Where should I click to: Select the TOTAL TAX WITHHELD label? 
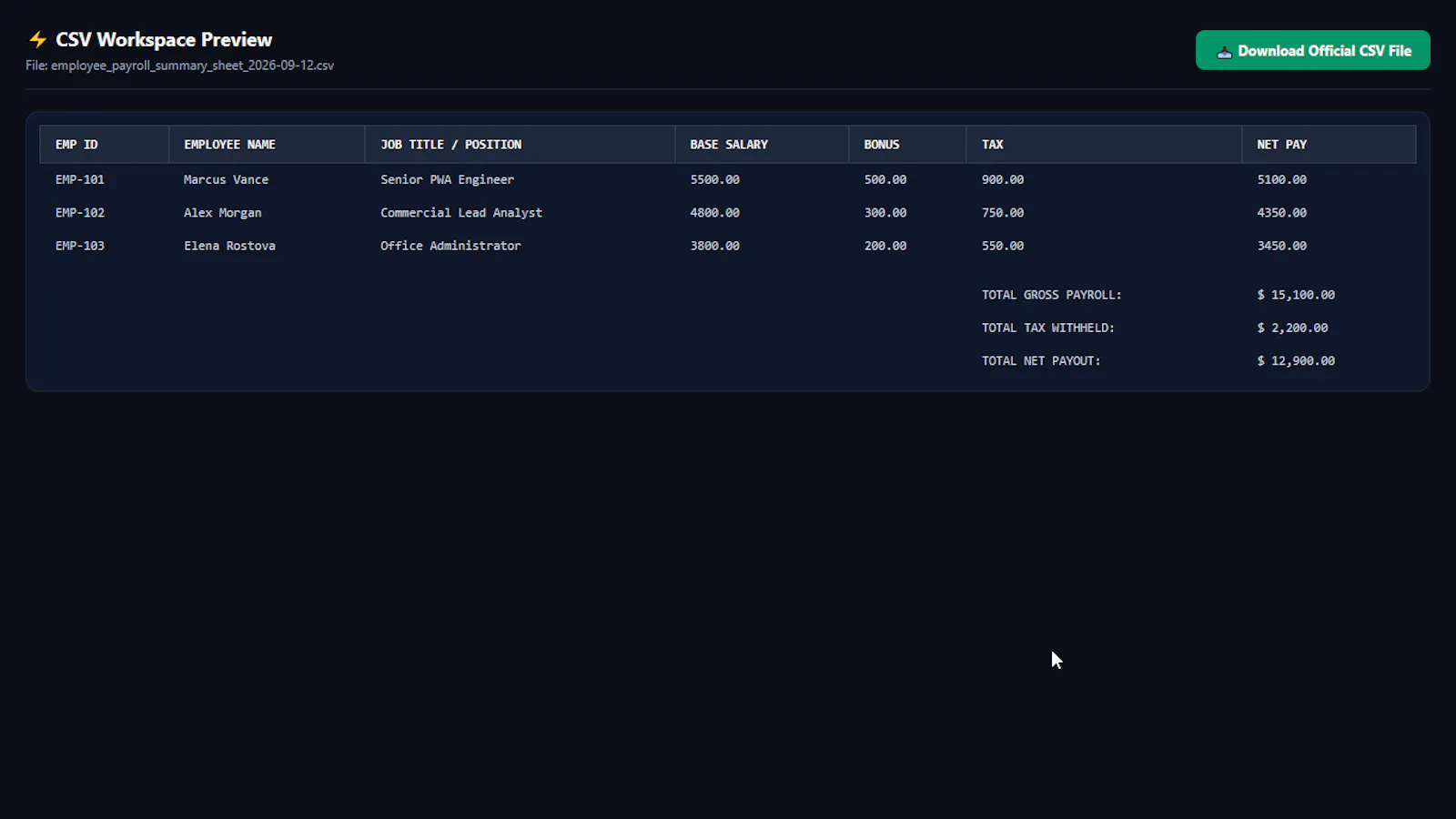point(1048,328)
